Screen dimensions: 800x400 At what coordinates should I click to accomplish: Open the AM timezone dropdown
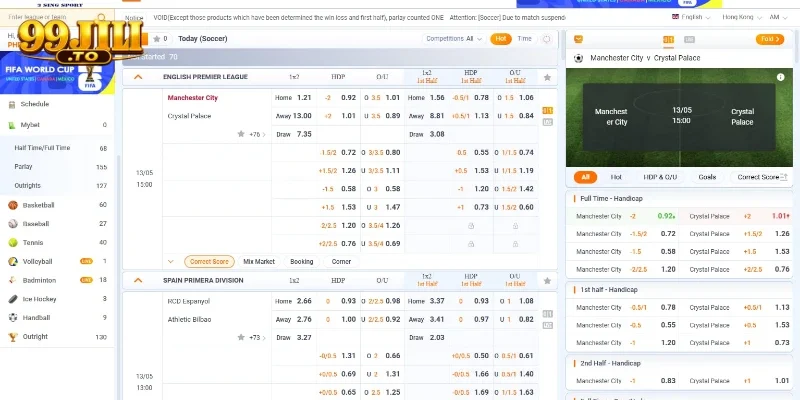click(778, 17)
